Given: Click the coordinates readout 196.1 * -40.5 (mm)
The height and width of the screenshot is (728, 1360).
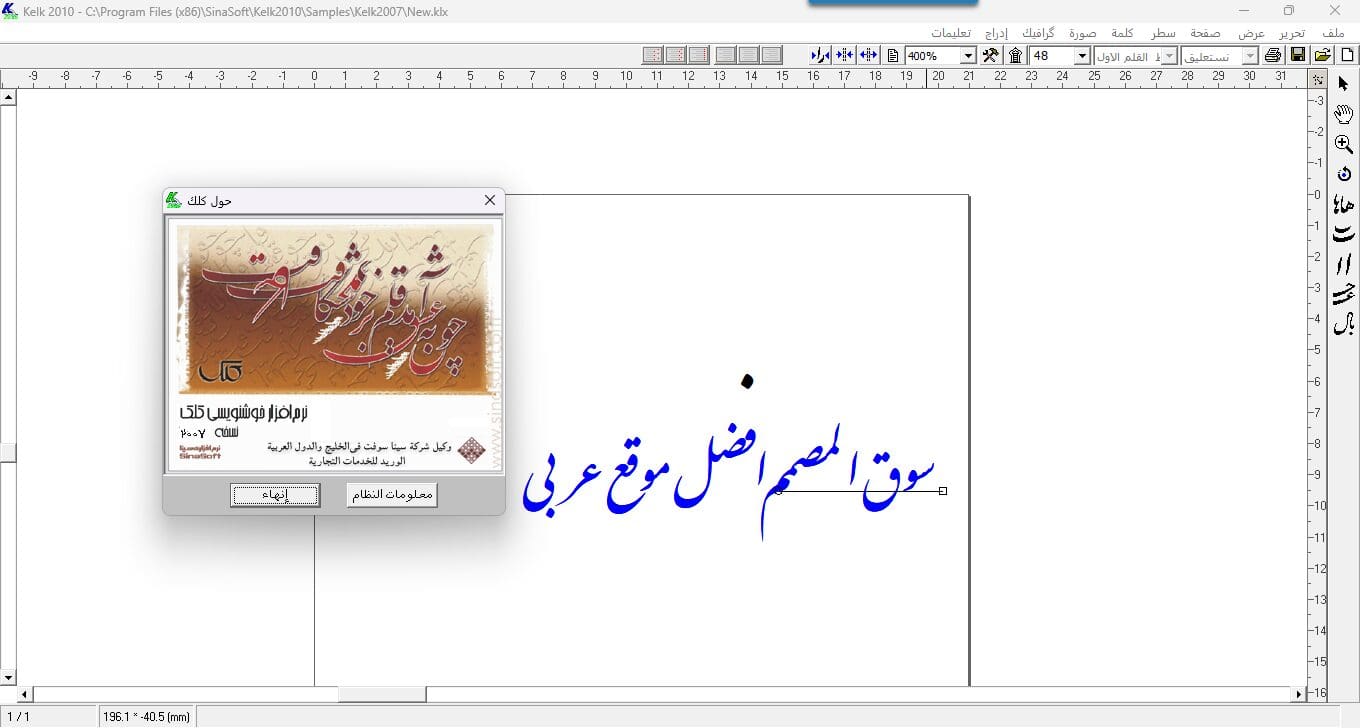Looking at the screenshot, I should point(146,717).
